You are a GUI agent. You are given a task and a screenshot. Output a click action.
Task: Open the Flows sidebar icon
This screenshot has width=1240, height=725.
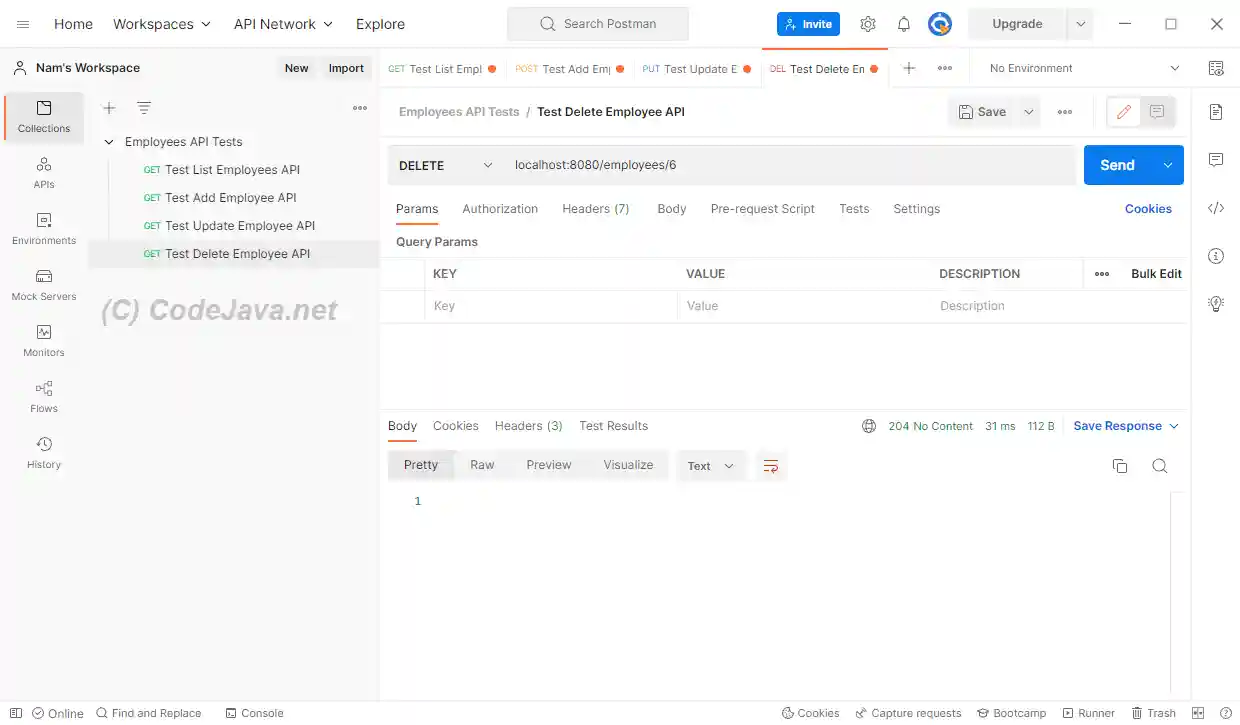click(43, 396)
